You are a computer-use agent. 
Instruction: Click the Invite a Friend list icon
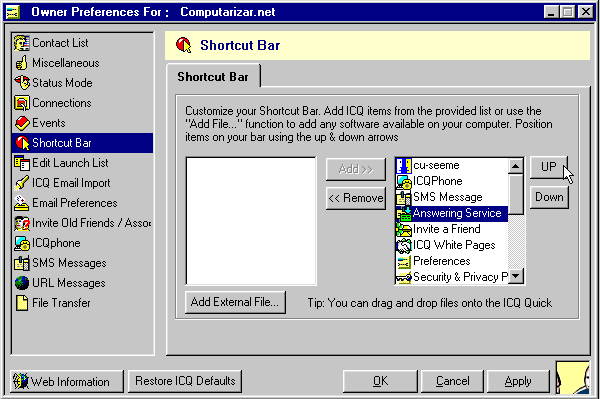[404, 229]
